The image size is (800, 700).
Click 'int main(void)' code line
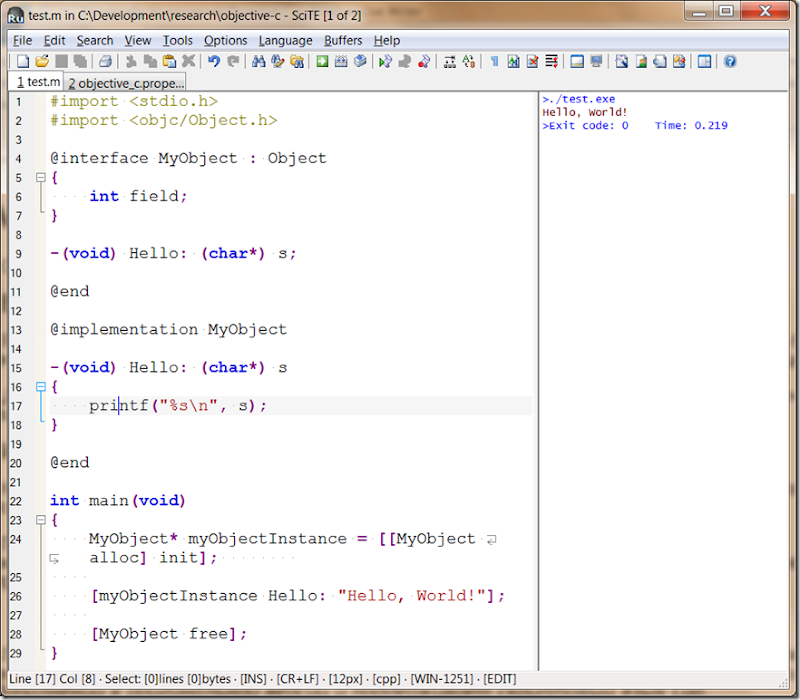coord(117,501)
